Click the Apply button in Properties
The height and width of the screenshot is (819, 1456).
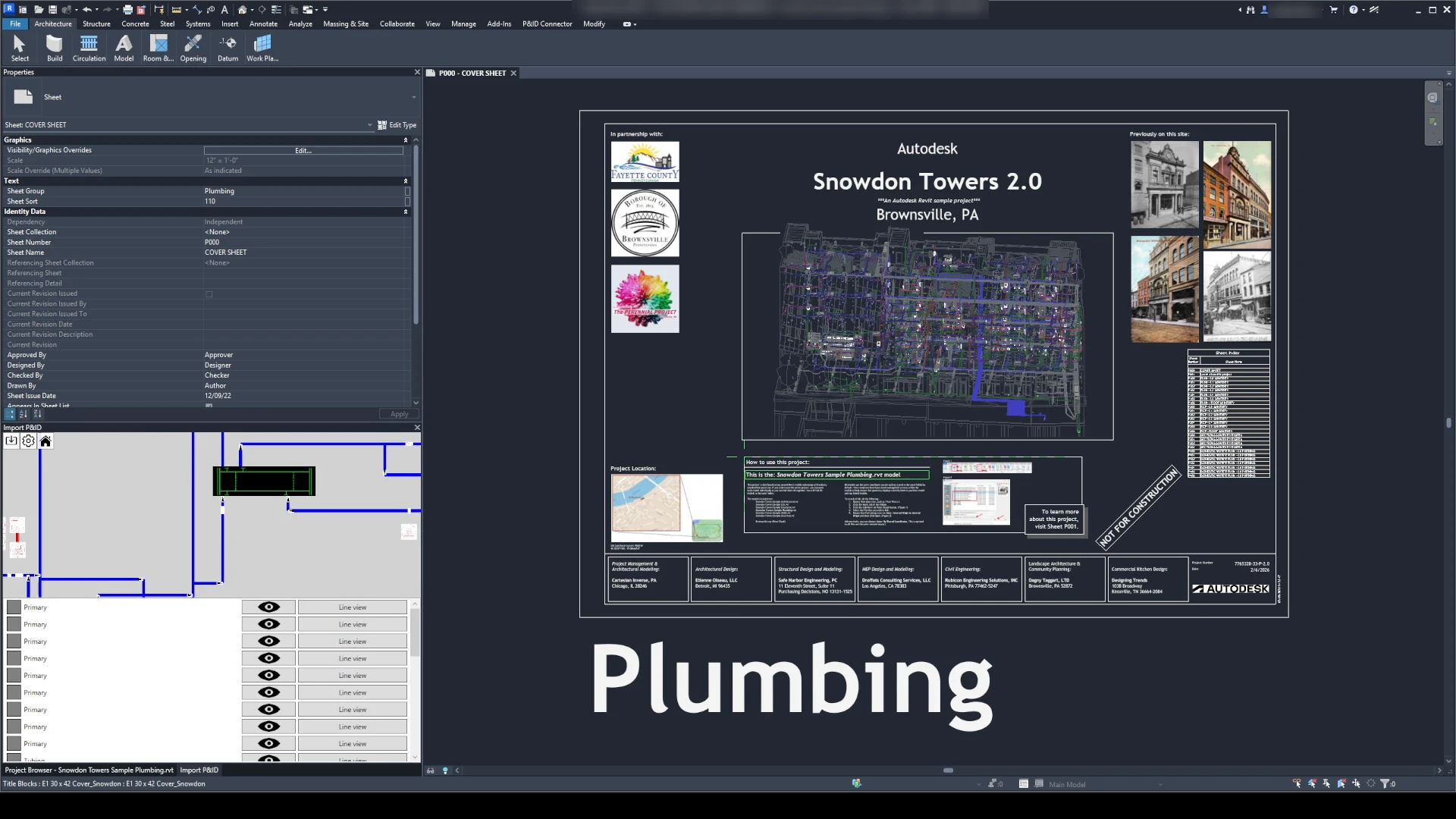click(x=399, y=414)
